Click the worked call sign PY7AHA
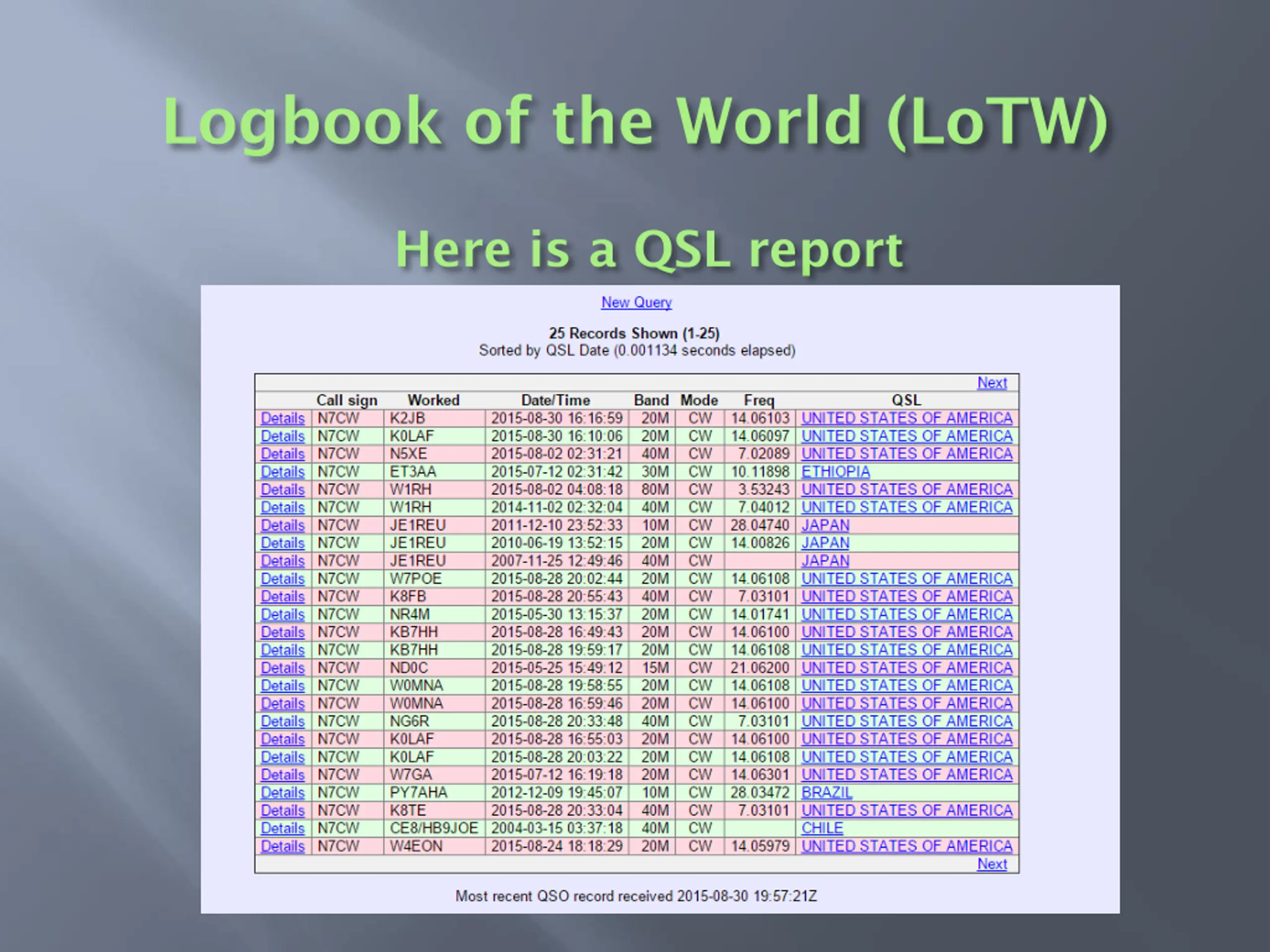The height and width of the screenshot is (952, 1270). click(419, 792)
